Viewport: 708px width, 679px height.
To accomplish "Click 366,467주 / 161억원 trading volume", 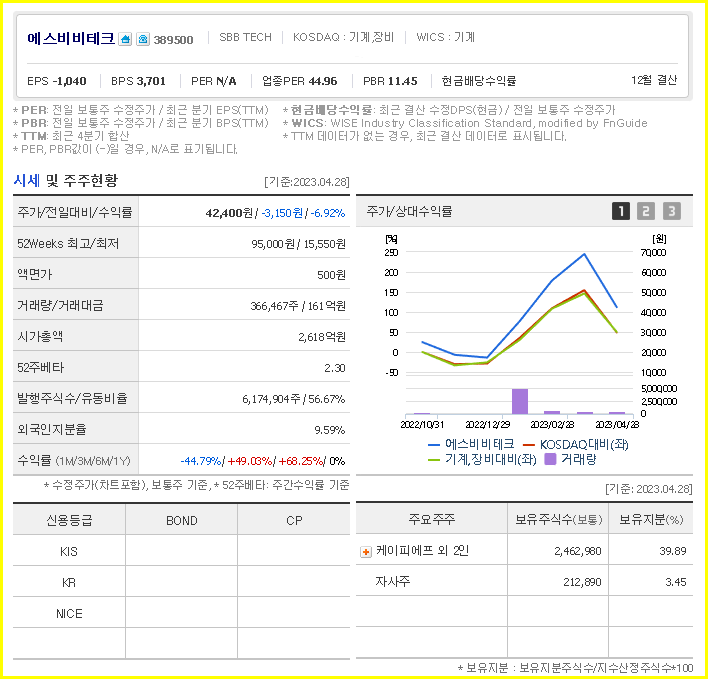I will pyautogui.click(x=298, y=306).
